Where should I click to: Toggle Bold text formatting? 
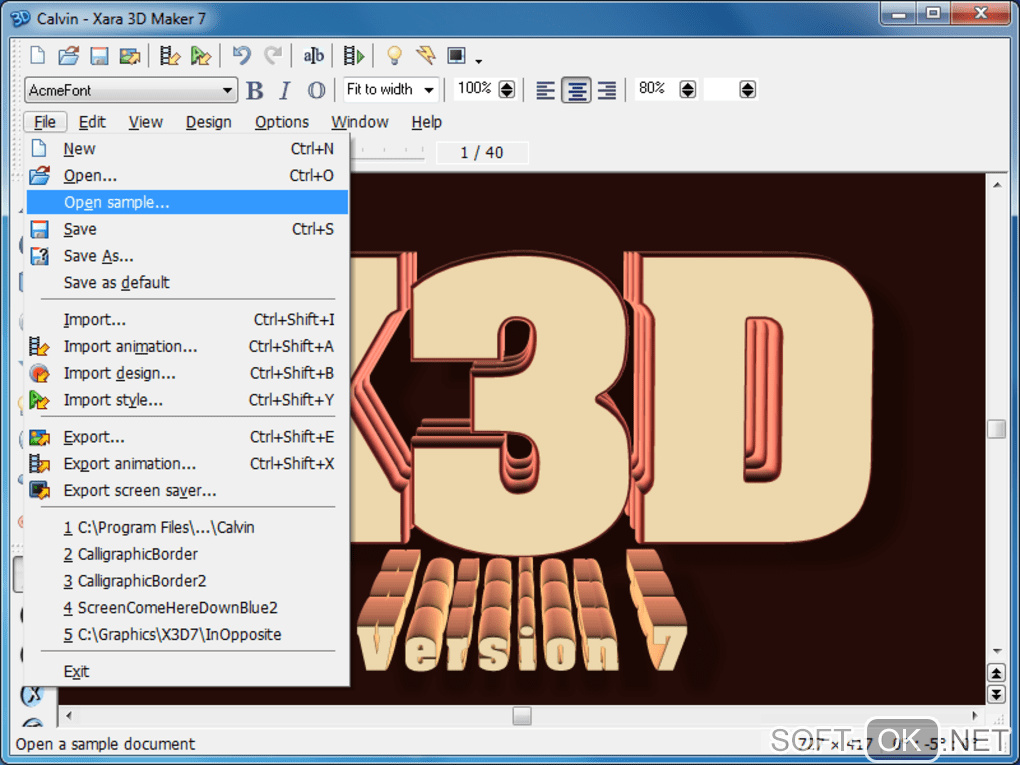tap(254, 90)
